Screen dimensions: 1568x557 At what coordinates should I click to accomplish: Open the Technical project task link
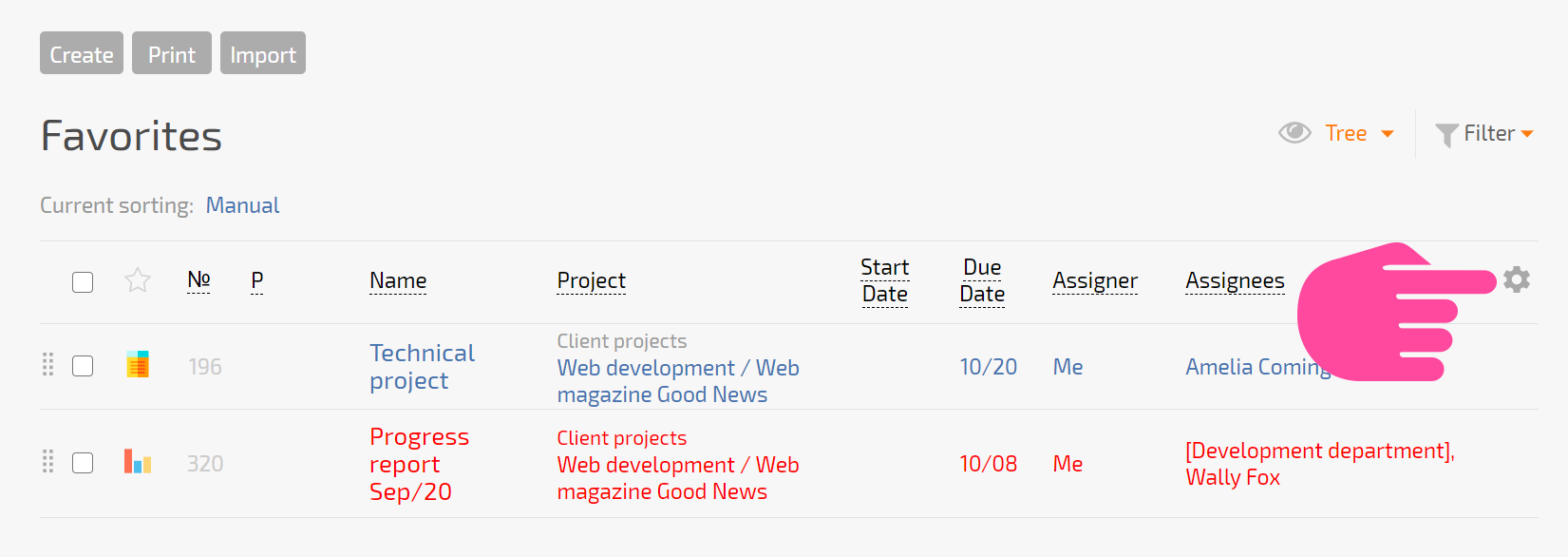[x=422, y=367]
